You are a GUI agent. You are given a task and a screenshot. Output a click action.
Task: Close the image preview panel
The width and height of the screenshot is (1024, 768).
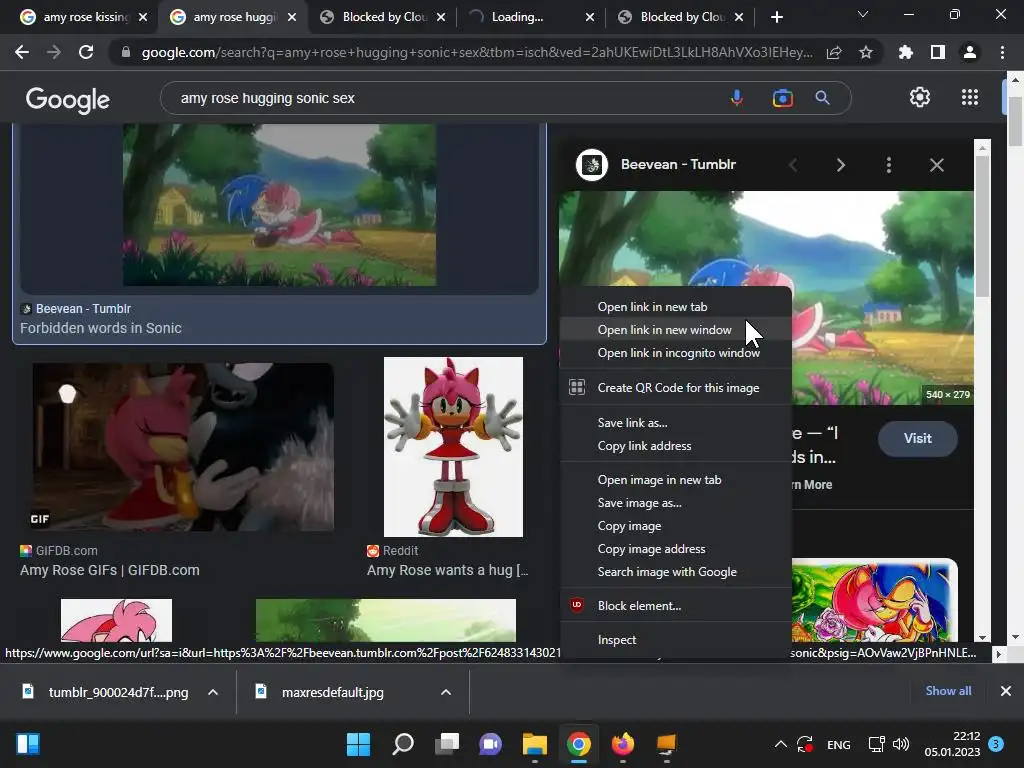[936, 165]
